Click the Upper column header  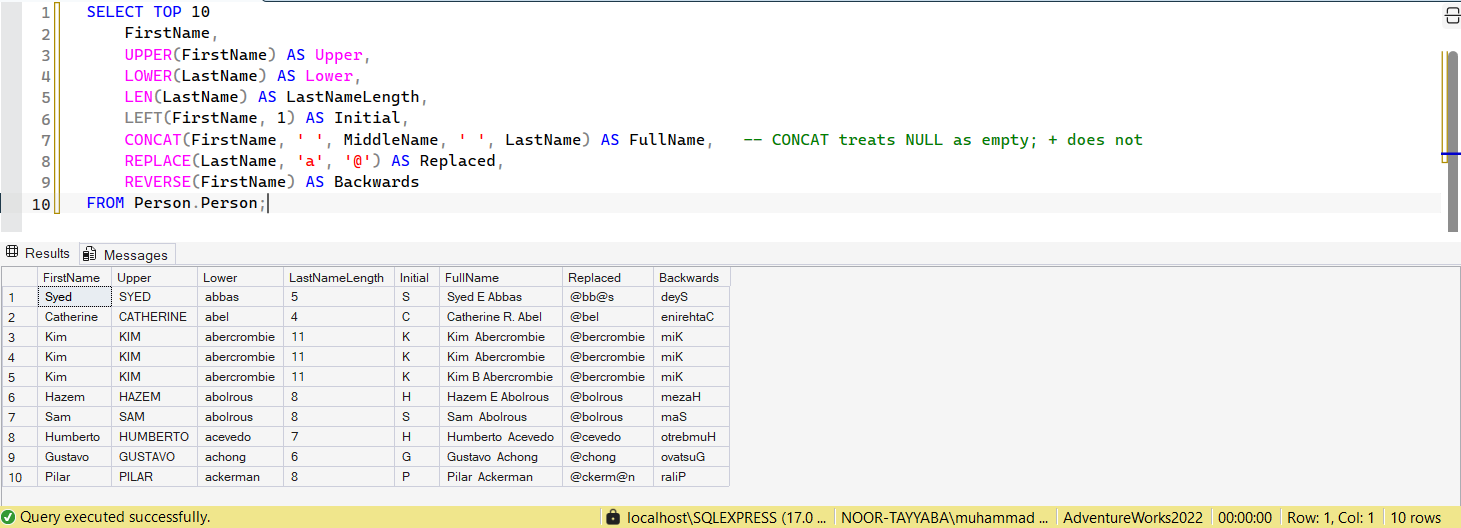click(x=154, y=277)
